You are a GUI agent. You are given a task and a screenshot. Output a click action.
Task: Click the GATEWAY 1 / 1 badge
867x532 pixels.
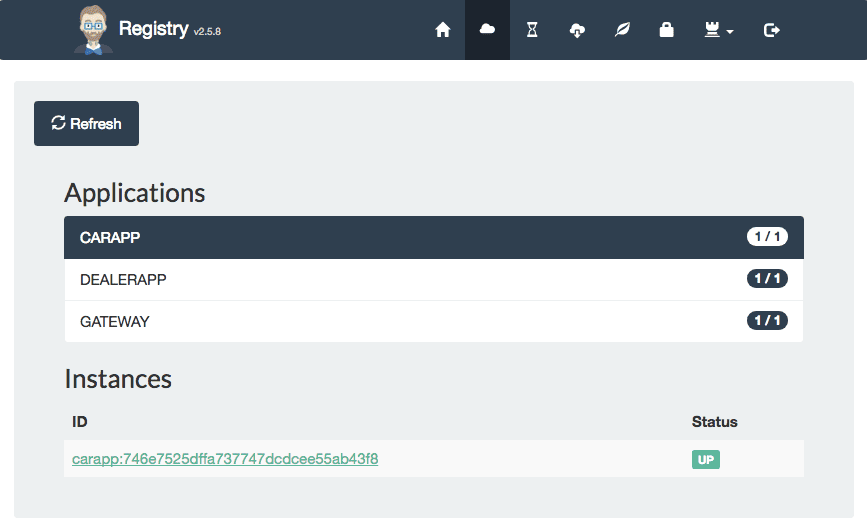point(767,320)
